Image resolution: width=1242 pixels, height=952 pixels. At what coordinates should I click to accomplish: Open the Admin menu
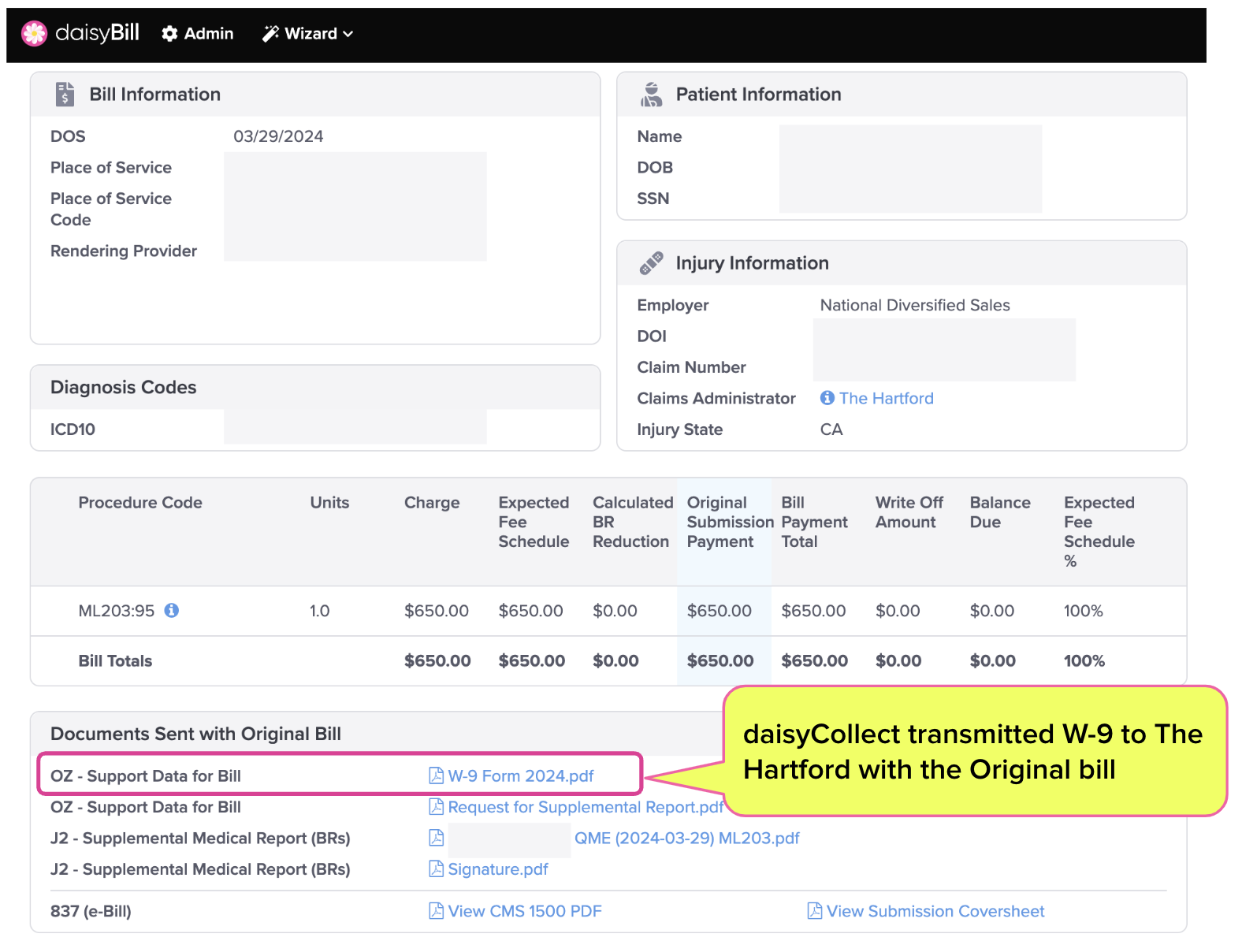pyautogui.click(x=198, y=34)
